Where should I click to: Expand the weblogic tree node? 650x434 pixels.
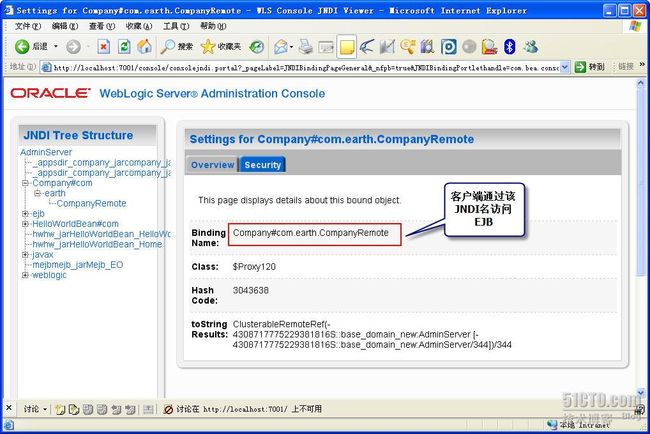click(x=25, y=275)
